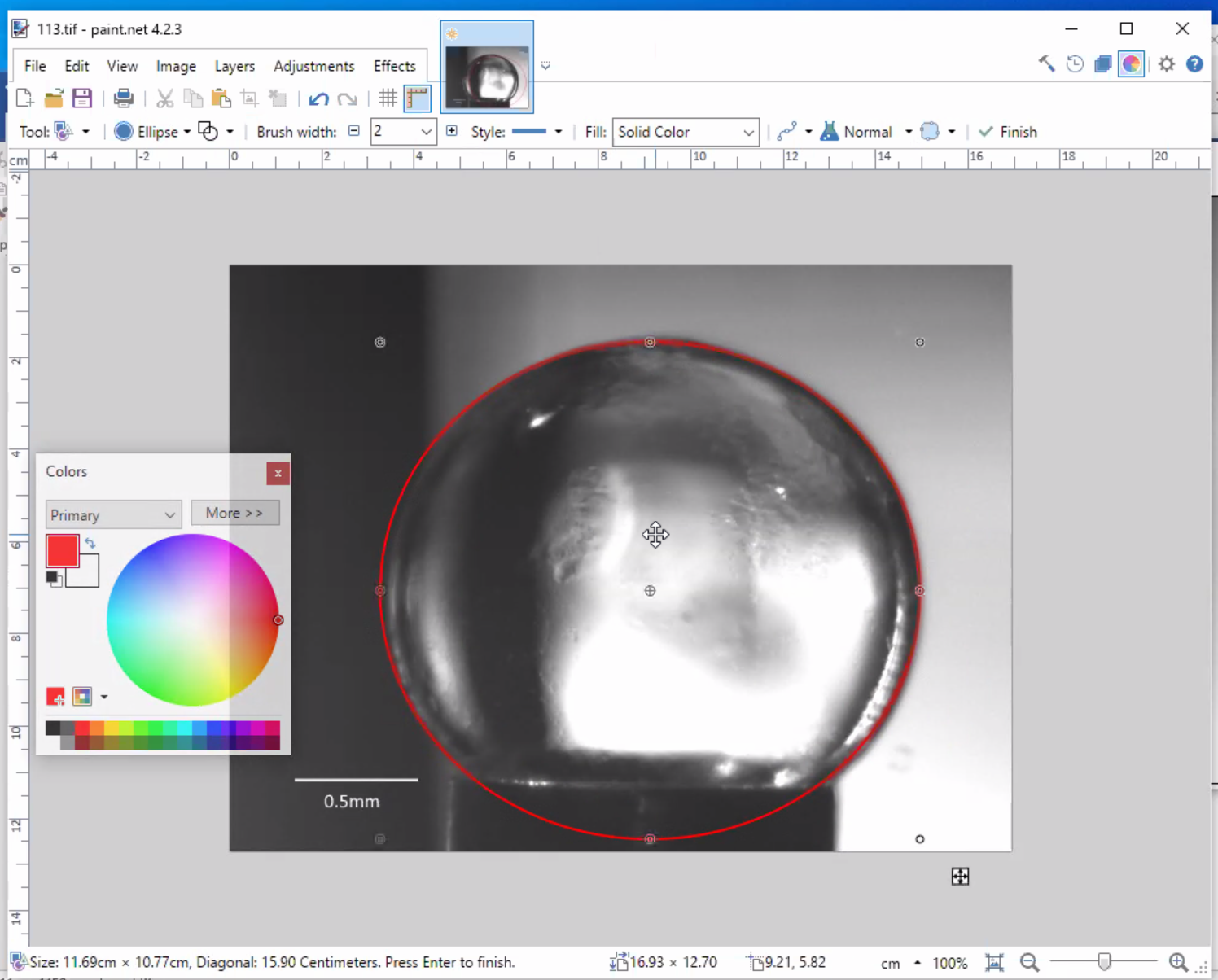This screenshot has width=1218, height=980.
Task: Click the Print icon
Action: pos(123,98)
